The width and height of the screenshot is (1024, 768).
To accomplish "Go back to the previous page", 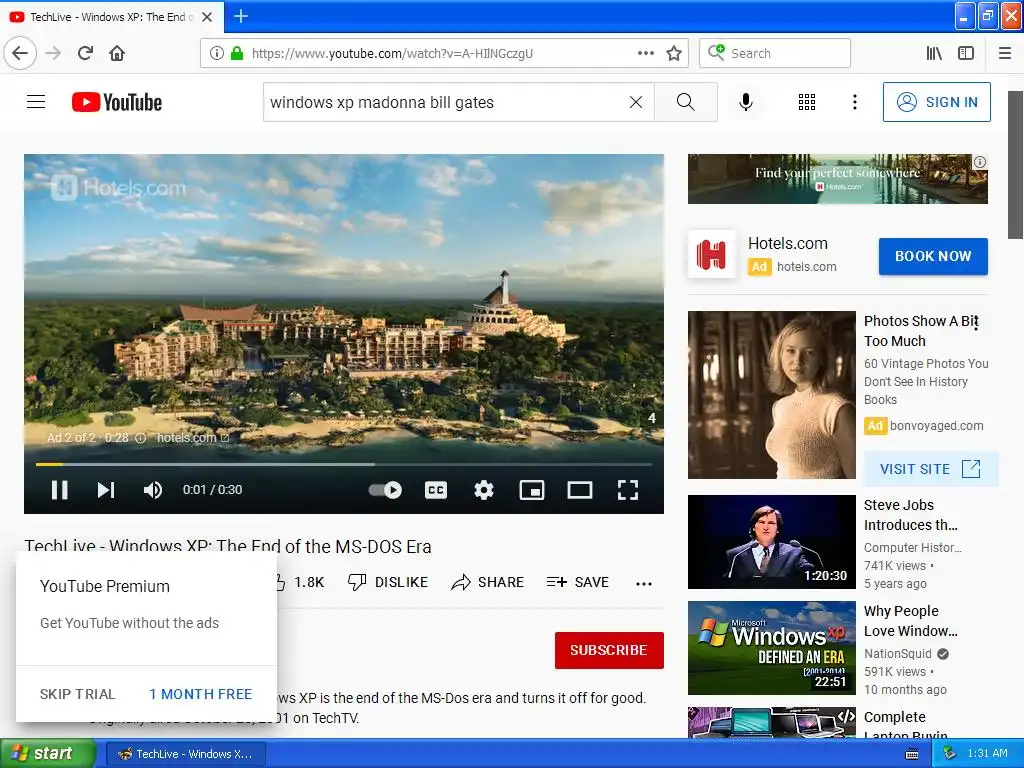I will [20, 53].
